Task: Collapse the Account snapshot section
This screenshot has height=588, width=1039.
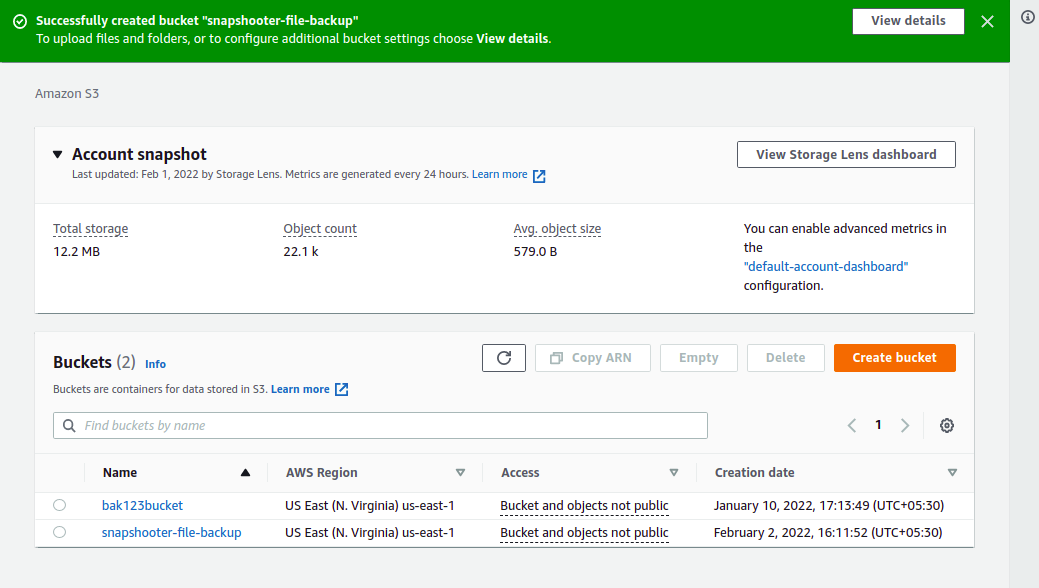Action: 58,155
